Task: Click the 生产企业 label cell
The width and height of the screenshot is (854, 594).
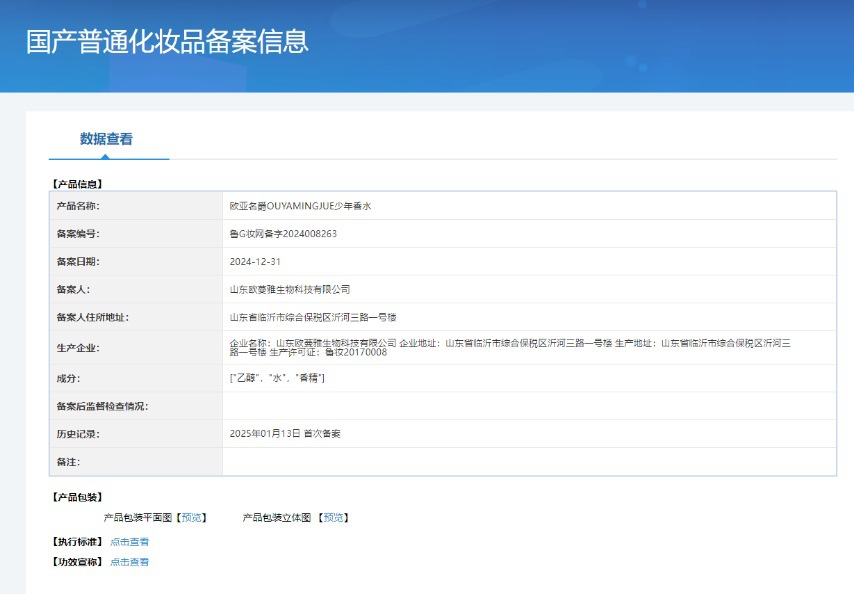Action: pos(136,348)
